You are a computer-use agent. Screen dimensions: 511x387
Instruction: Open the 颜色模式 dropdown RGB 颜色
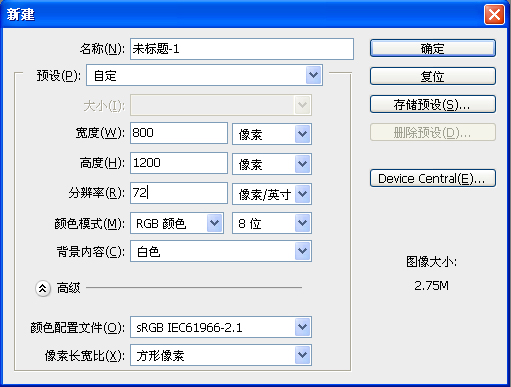tap(177, 223)
